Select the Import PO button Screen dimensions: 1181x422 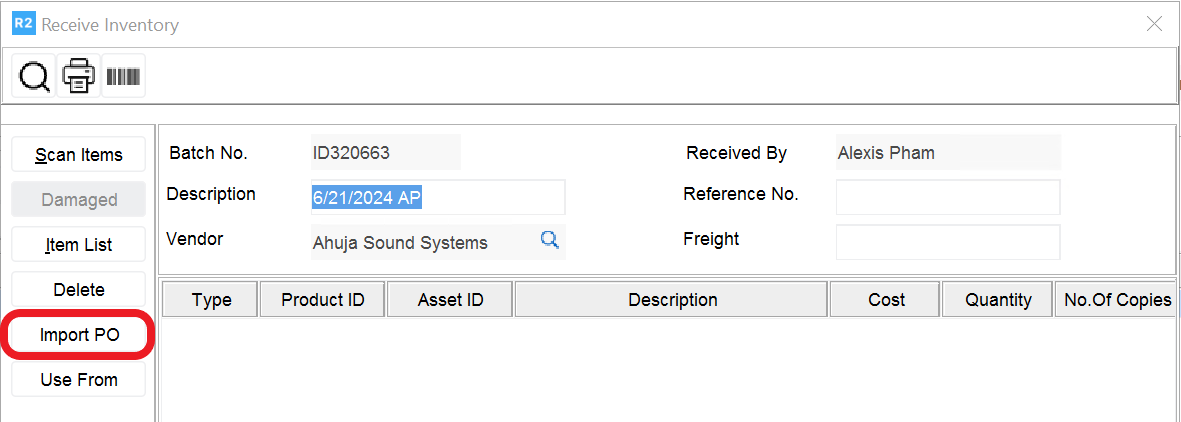pyautogui.click(x=79, y=335)
